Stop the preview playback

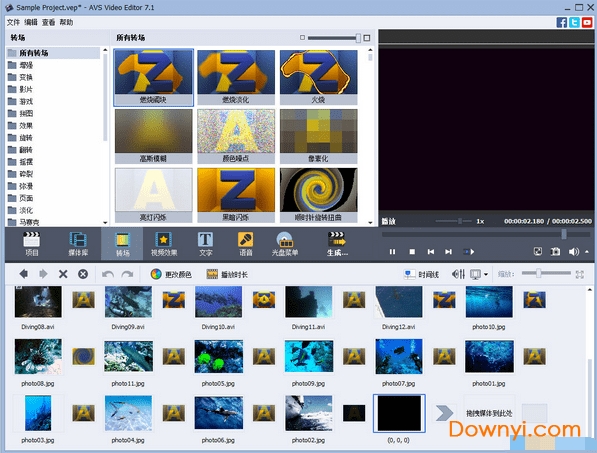pyautogui.click(x=412, y=252)
